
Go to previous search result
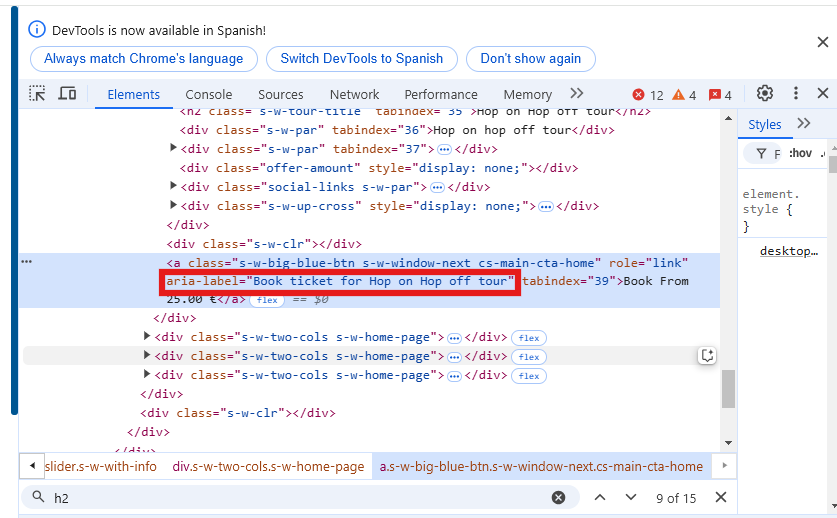coord(600,498)
